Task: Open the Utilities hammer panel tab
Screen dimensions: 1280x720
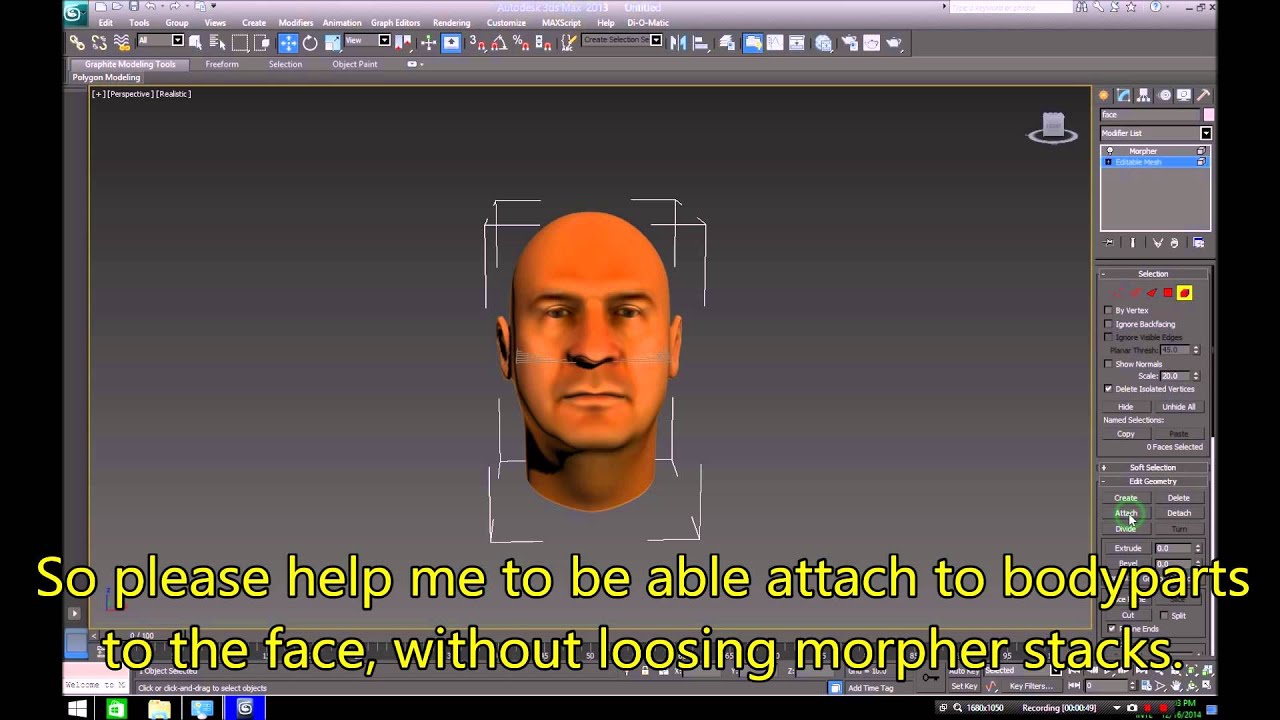Action: tap(1203, 95)
